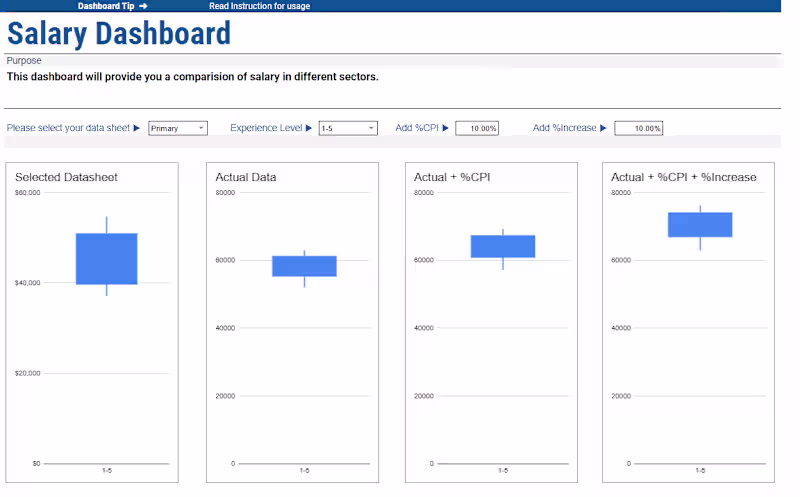
Task: Click the Add %Increase input field
Action: tap(638, 128)
